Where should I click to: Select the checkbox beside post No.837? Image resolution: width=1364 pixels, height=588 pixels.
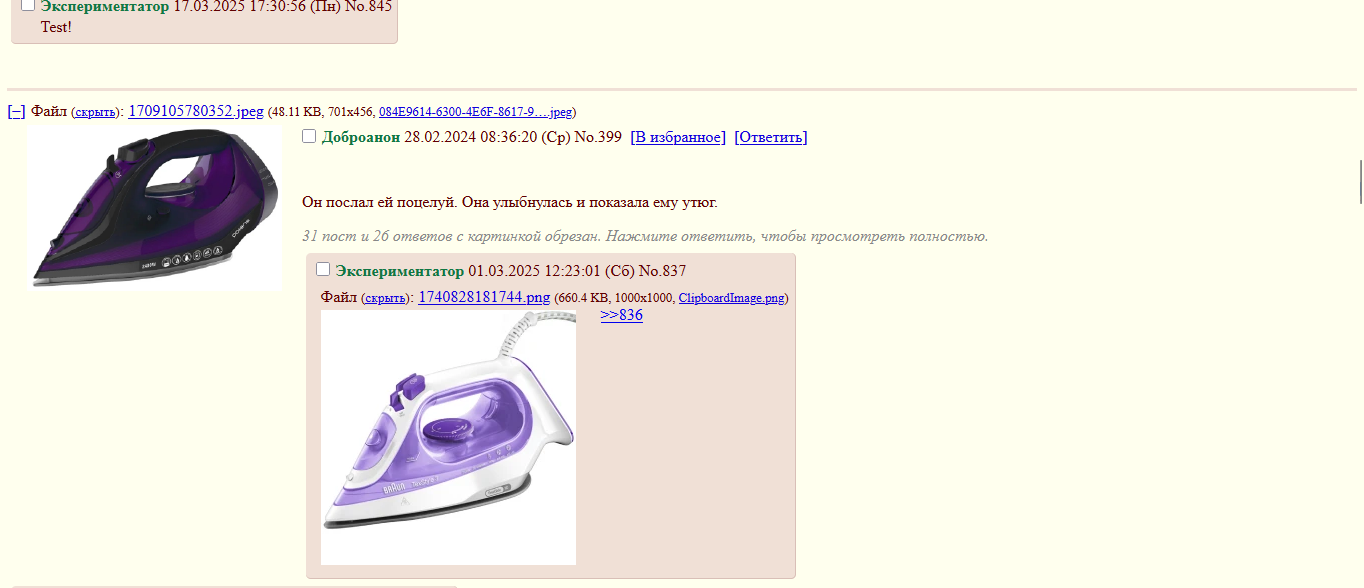tap(323, 269)
